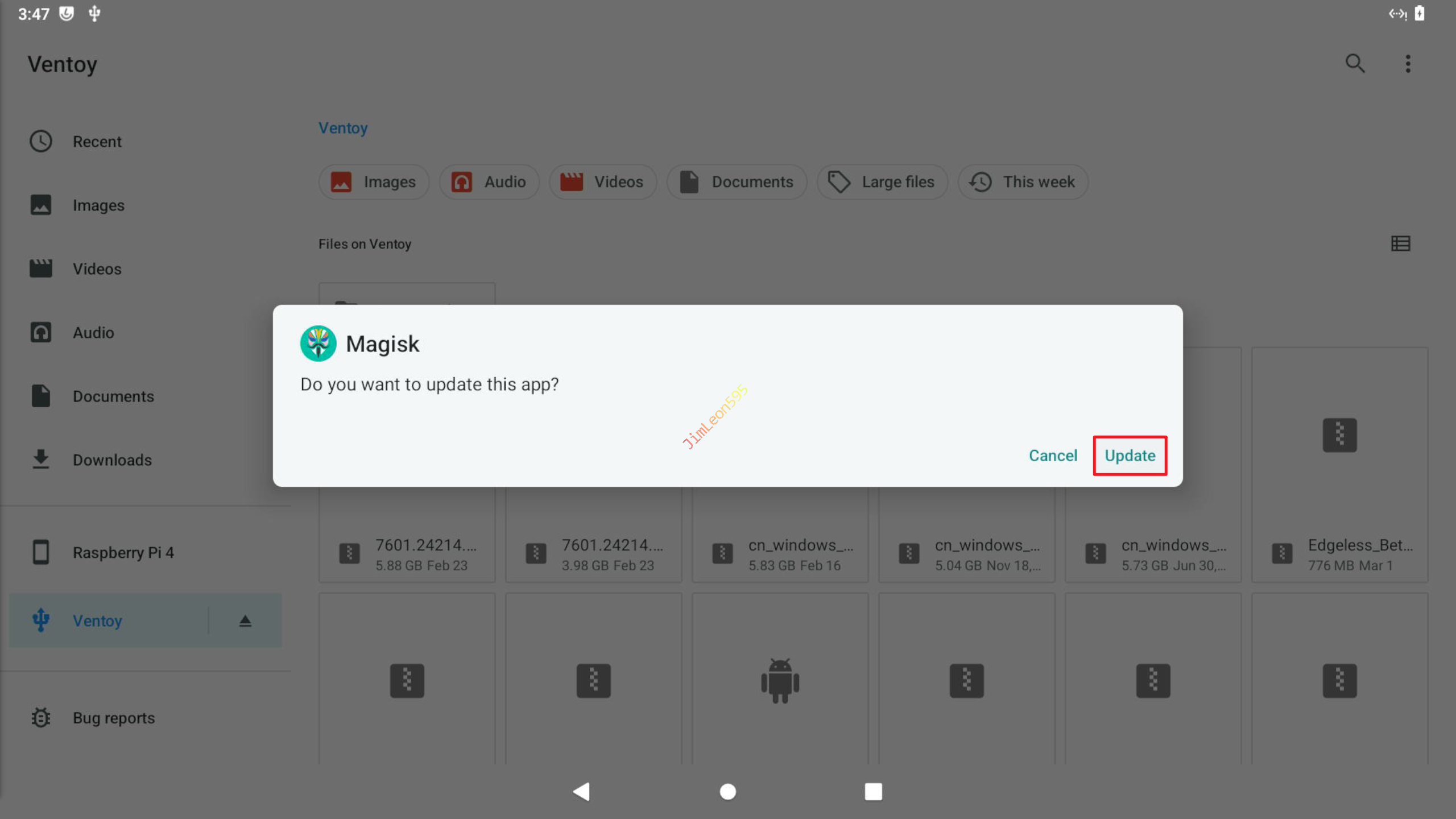Click the Update button in Magisk dialog

coord(1130,456)
